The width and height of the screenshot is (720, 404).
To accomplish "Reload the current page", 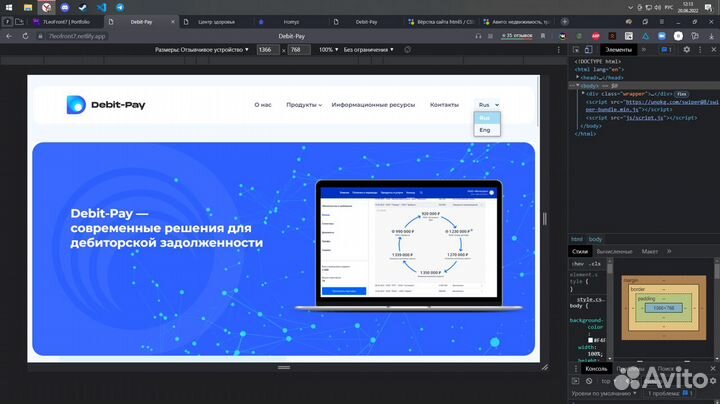I will click(x=25, y=36).
